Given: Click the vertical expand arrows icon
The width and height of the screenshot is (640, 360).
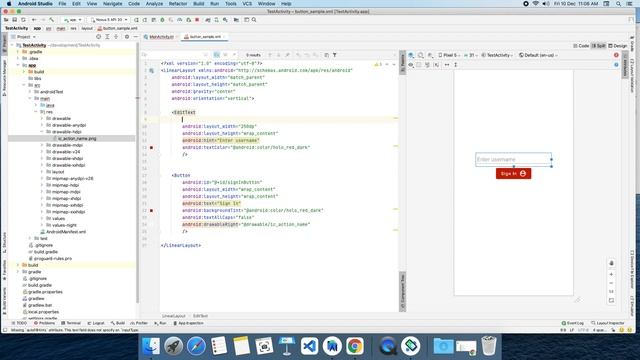Looking at the screenshot, I should tap(456, 64).
